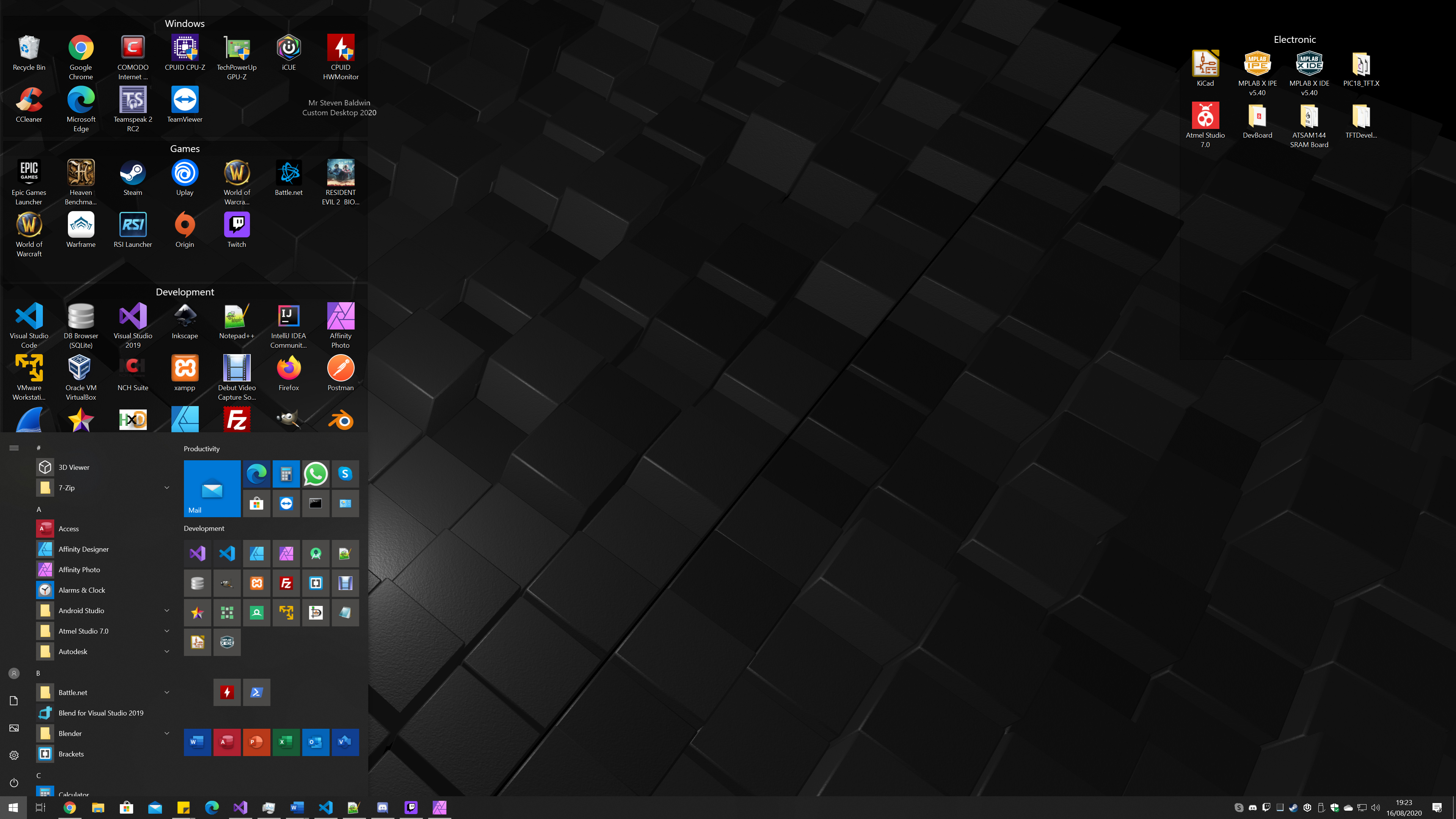1456x819 pixels.
Task: Open the volume control in system tray
Action: tap(1375, 808)
